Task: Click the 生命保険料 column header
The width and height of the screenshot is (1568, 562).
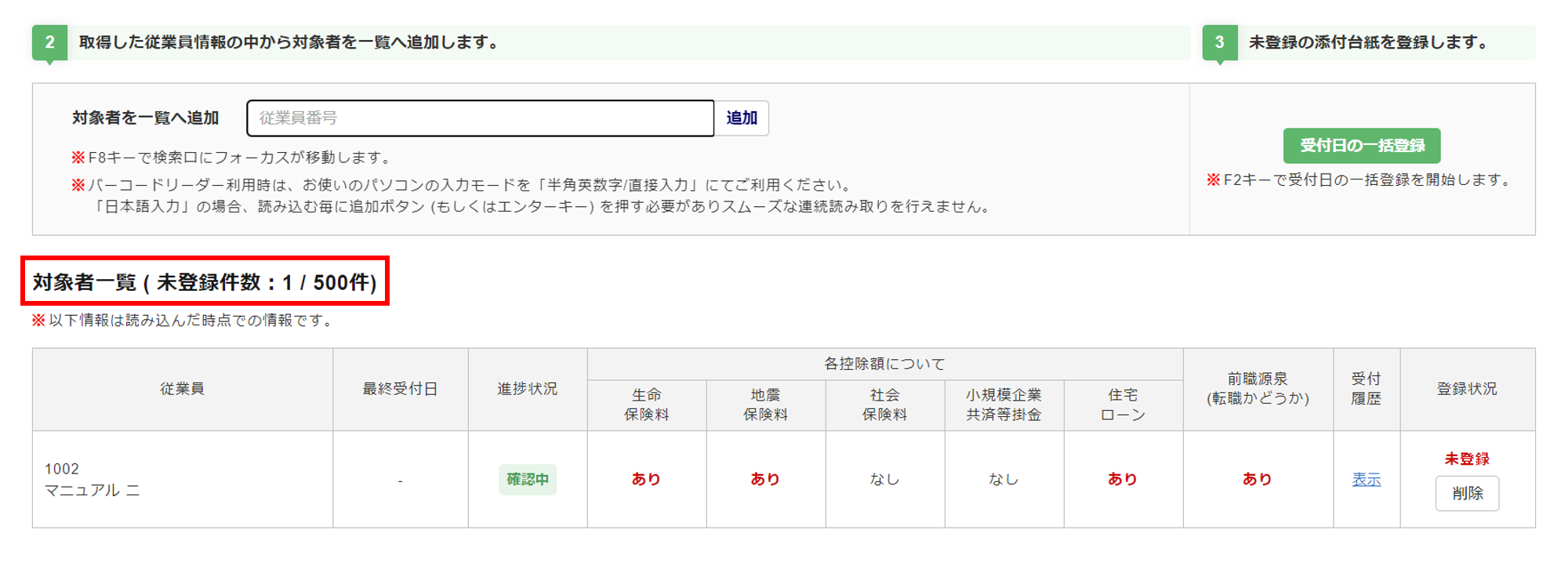Action: [x=647, y=405]
